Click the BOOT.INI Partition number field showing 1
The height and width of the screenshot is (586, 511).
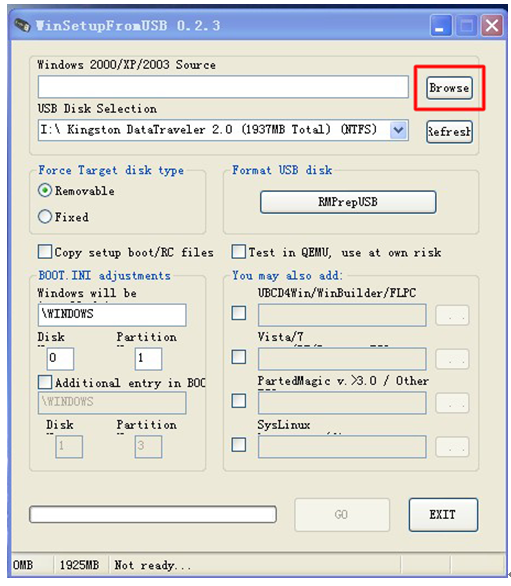148,359
